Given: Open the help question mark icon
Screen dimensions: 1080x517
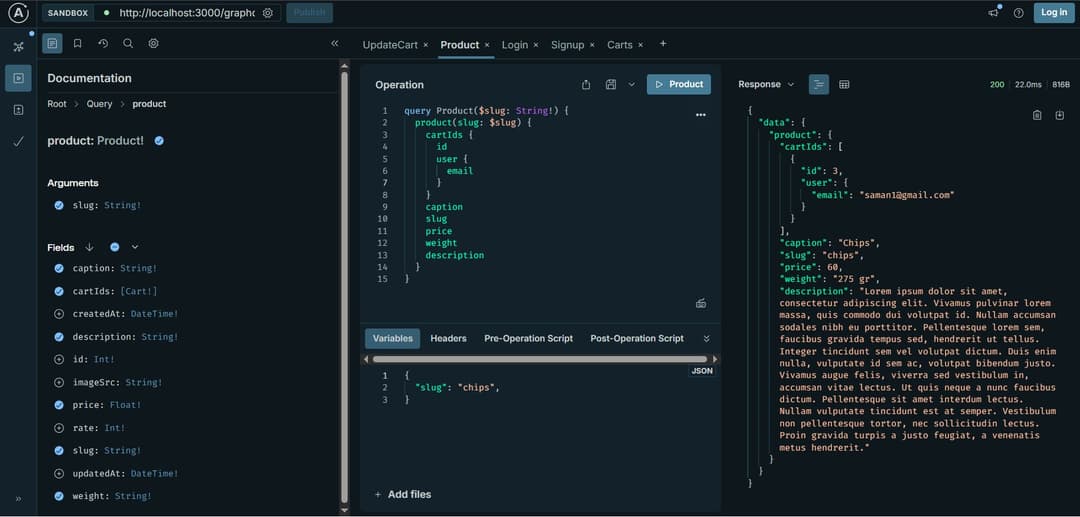Looking at the screenshot, I should pyautogui.click(x=1018, y=12).
